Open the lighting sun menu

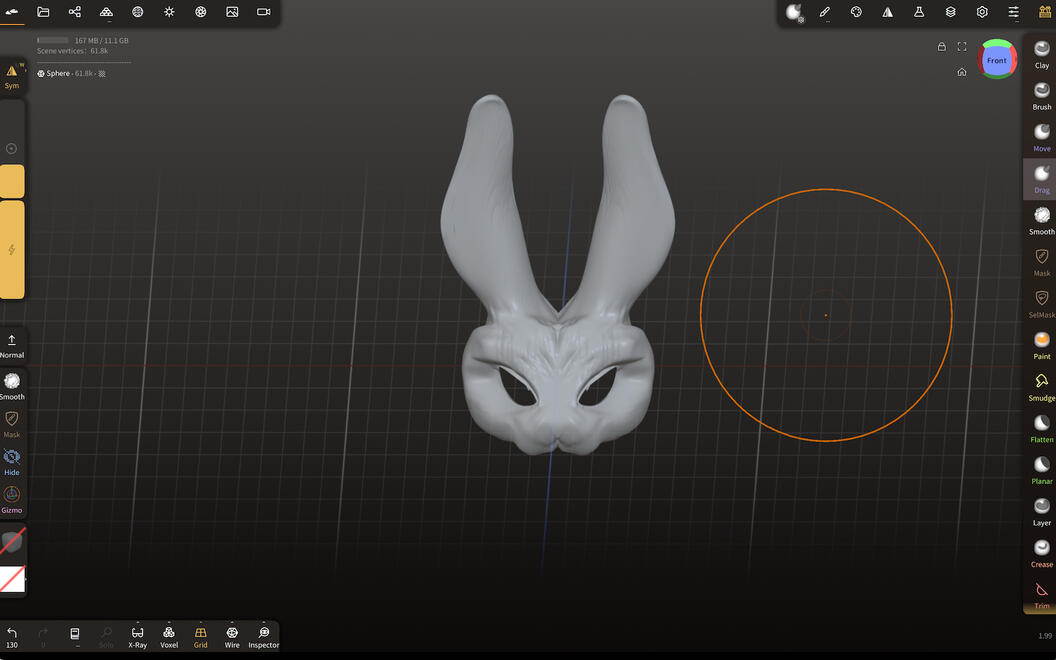tap(169, 12)
